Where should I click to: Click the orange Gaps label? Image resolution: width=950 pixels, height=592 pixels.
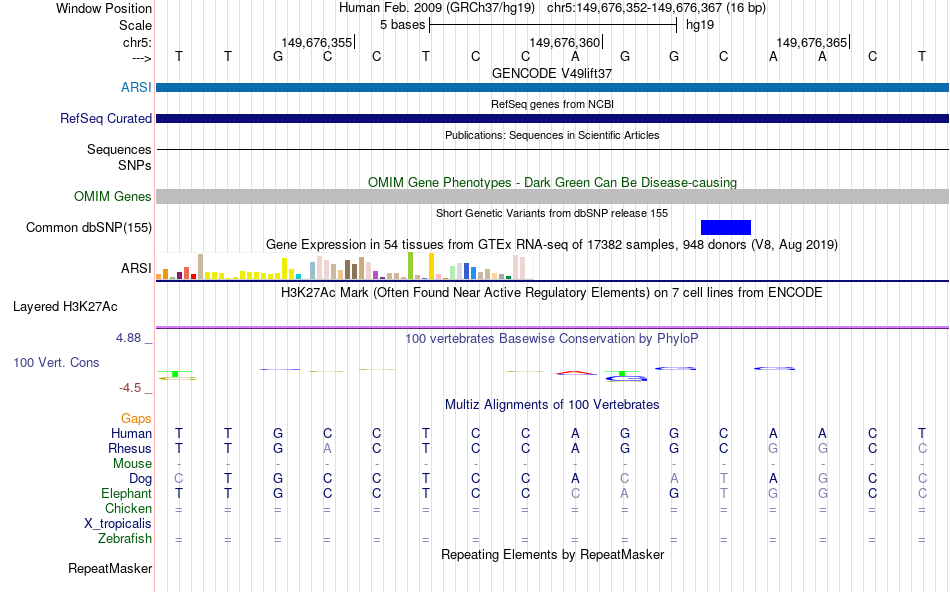pyautogui.click(x=136, y=418)
